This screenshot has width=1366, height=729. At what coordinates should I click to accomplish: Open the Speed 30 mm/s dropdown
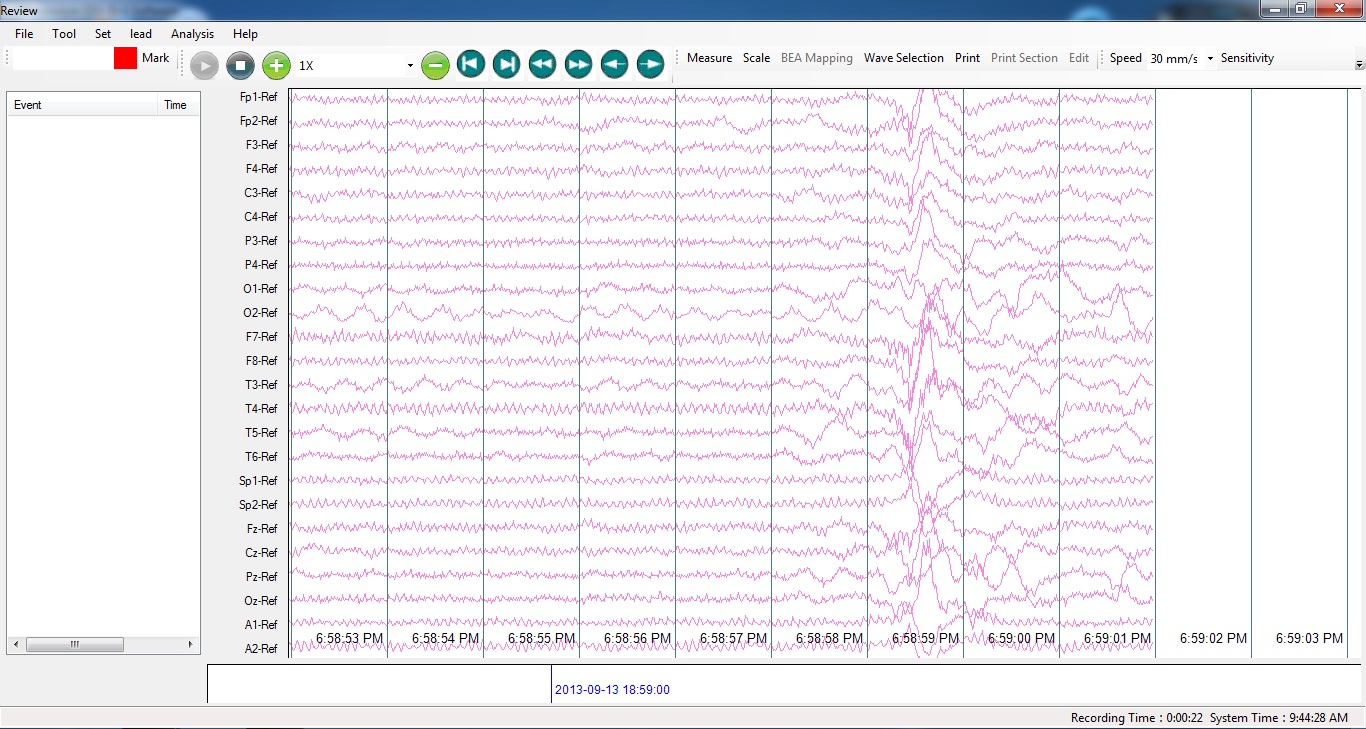(1210, 58)
